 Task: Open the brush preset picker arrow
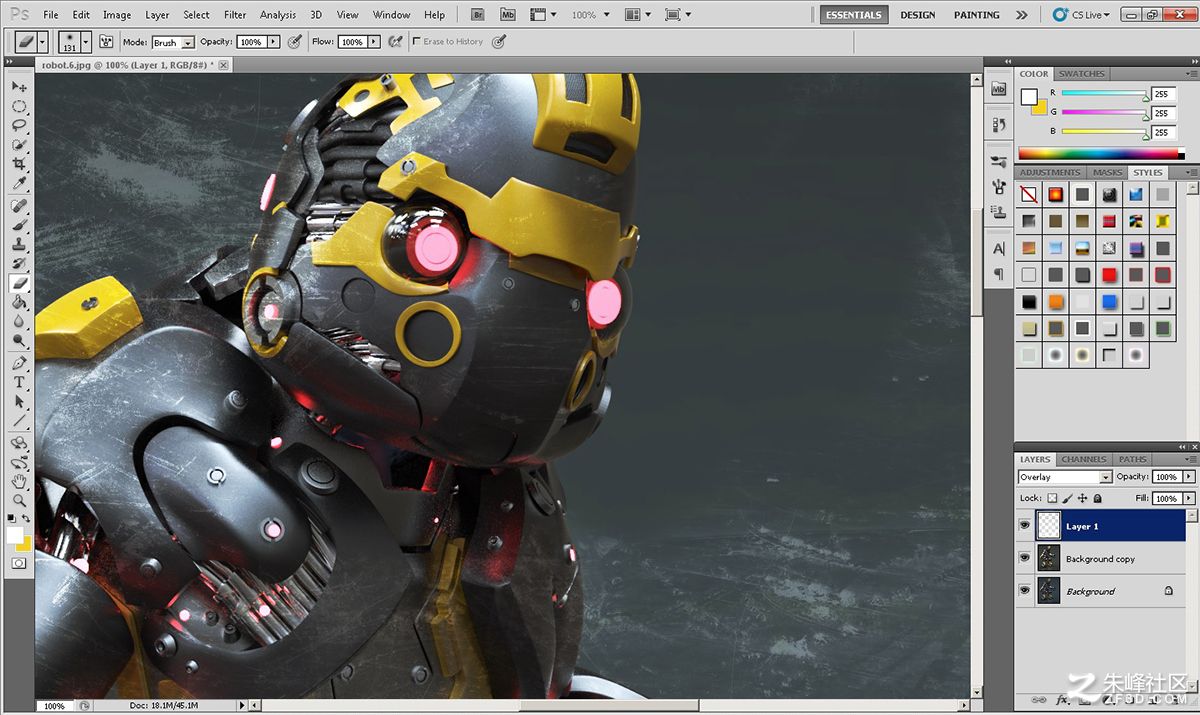coord(86,42)
